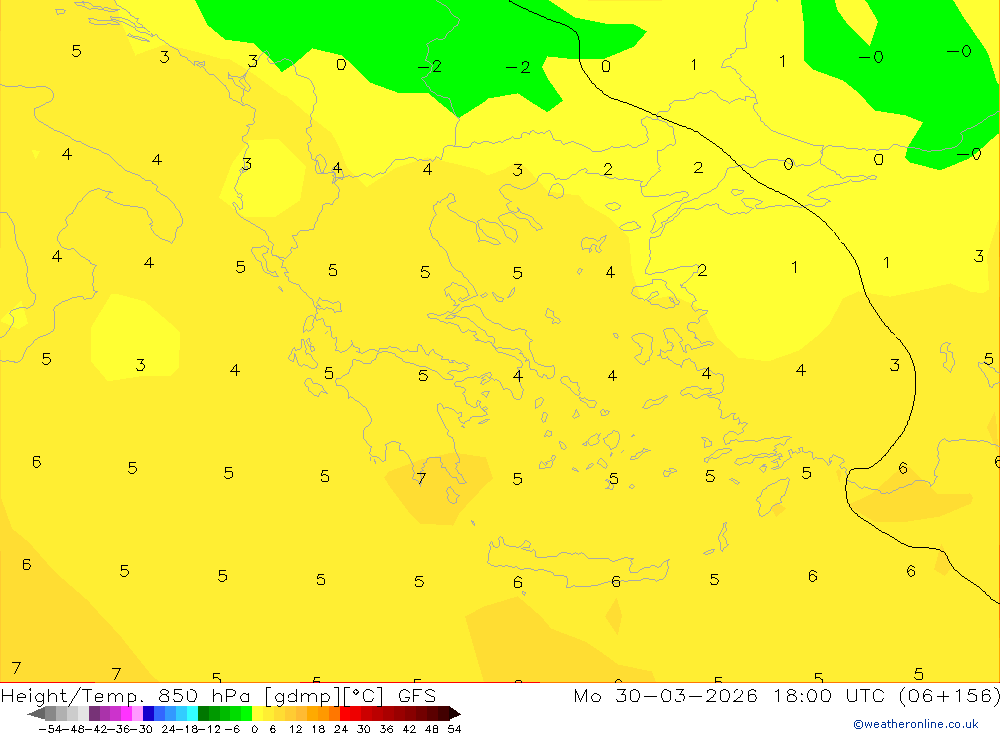Click the 'Height/Temp.' title text
The height and width of the screenshot is (733, 1000).
73,696
